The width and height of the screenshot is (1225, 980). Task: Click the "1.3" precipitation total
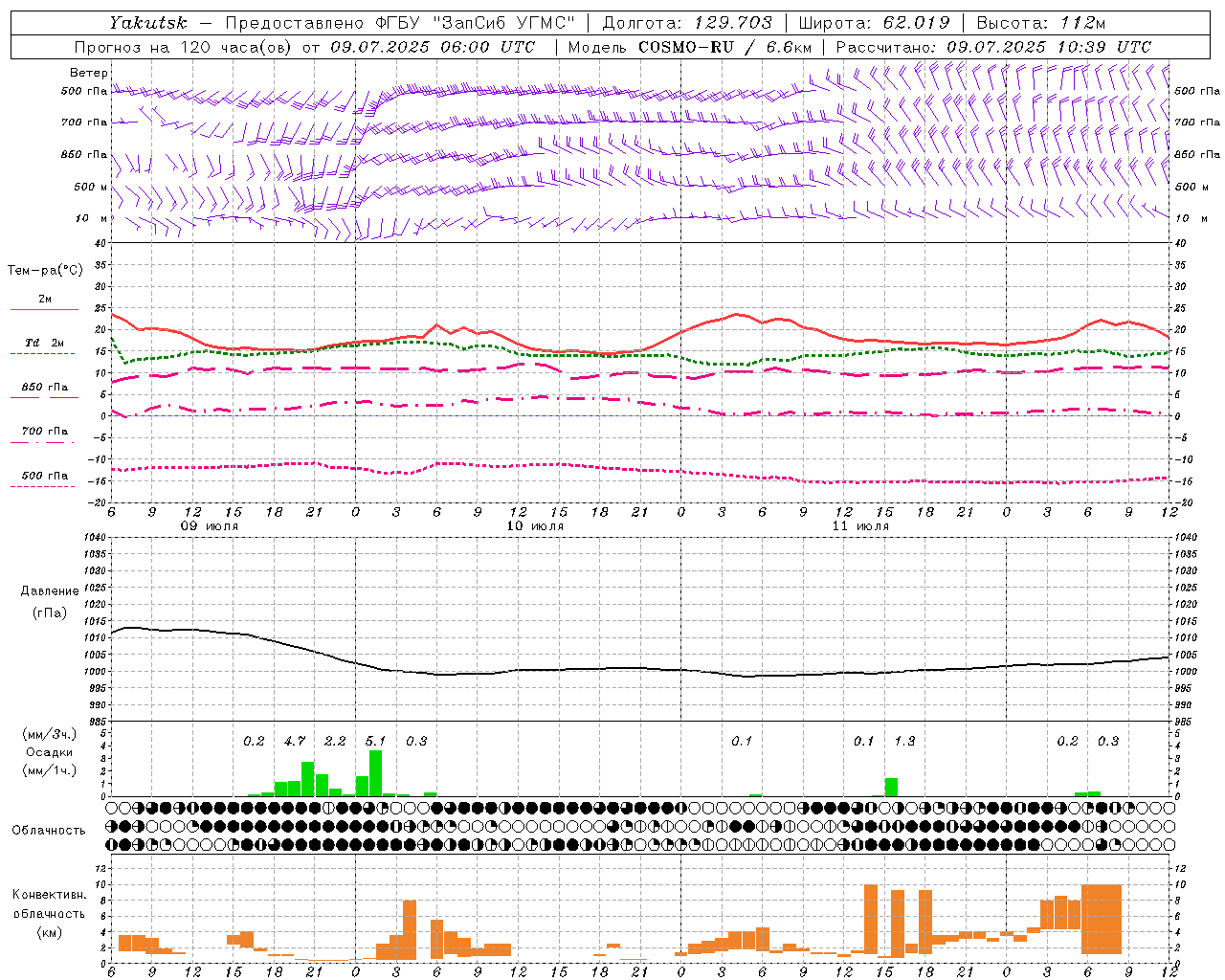pos(904,741)
